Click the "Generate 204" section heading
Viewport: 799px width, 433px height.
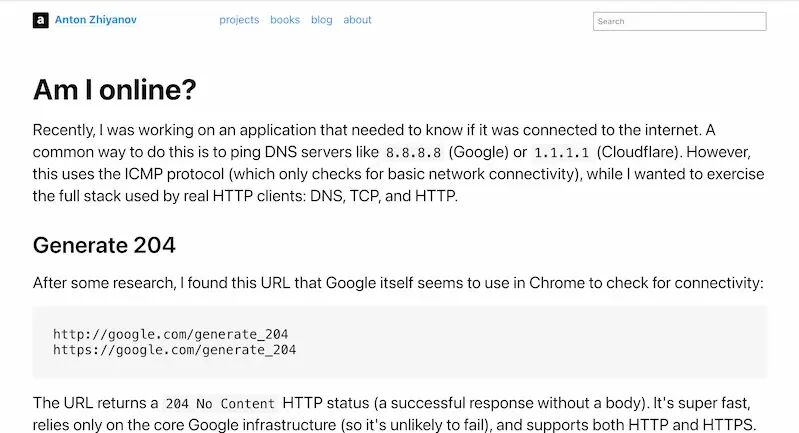coord(104,245)
